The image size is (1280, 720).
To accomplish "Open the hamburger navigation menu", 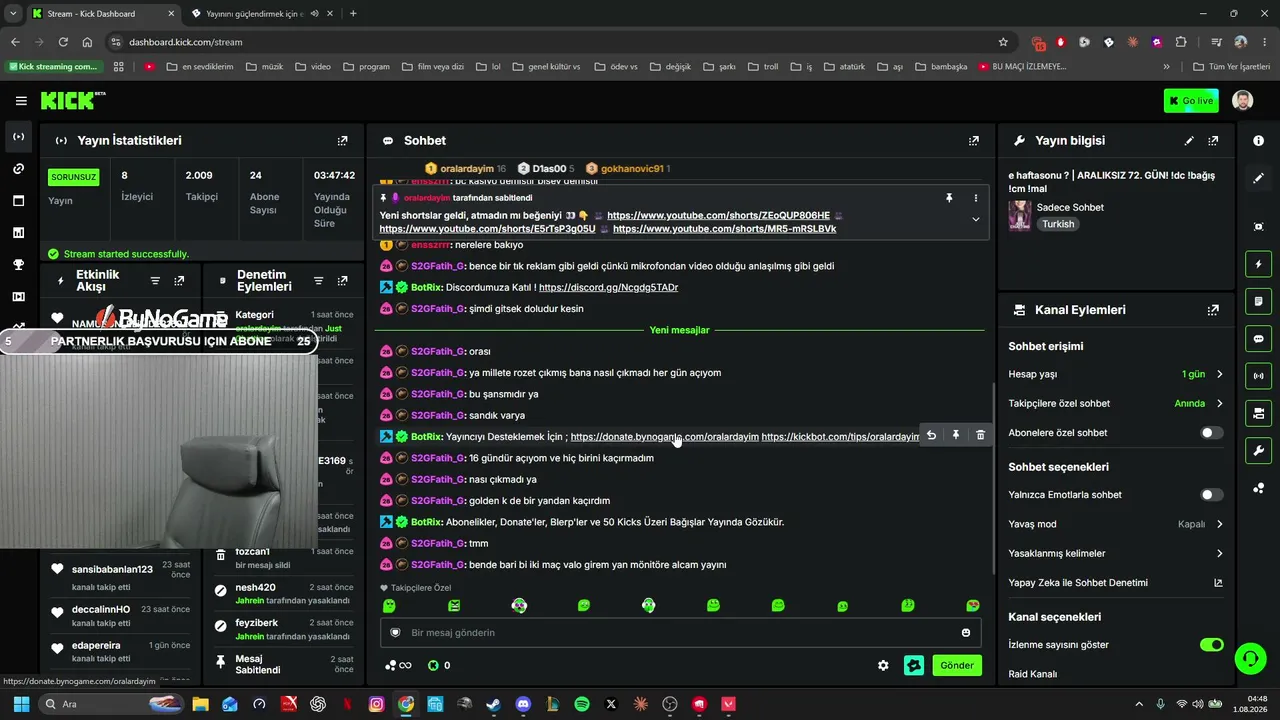I will pyautogui.click(x=21, y=101).
